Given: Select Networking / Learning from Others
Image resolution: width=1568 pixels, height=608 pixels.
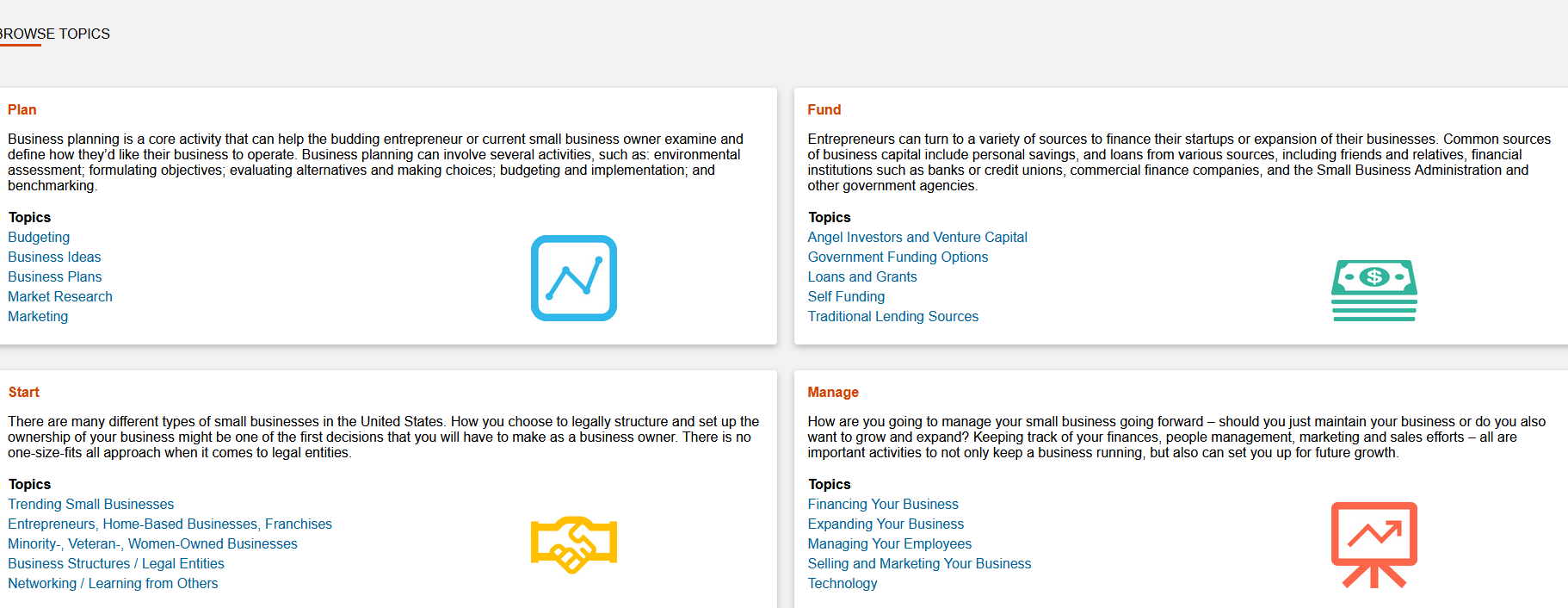Looking at the screenshot, I should (113, 583).
